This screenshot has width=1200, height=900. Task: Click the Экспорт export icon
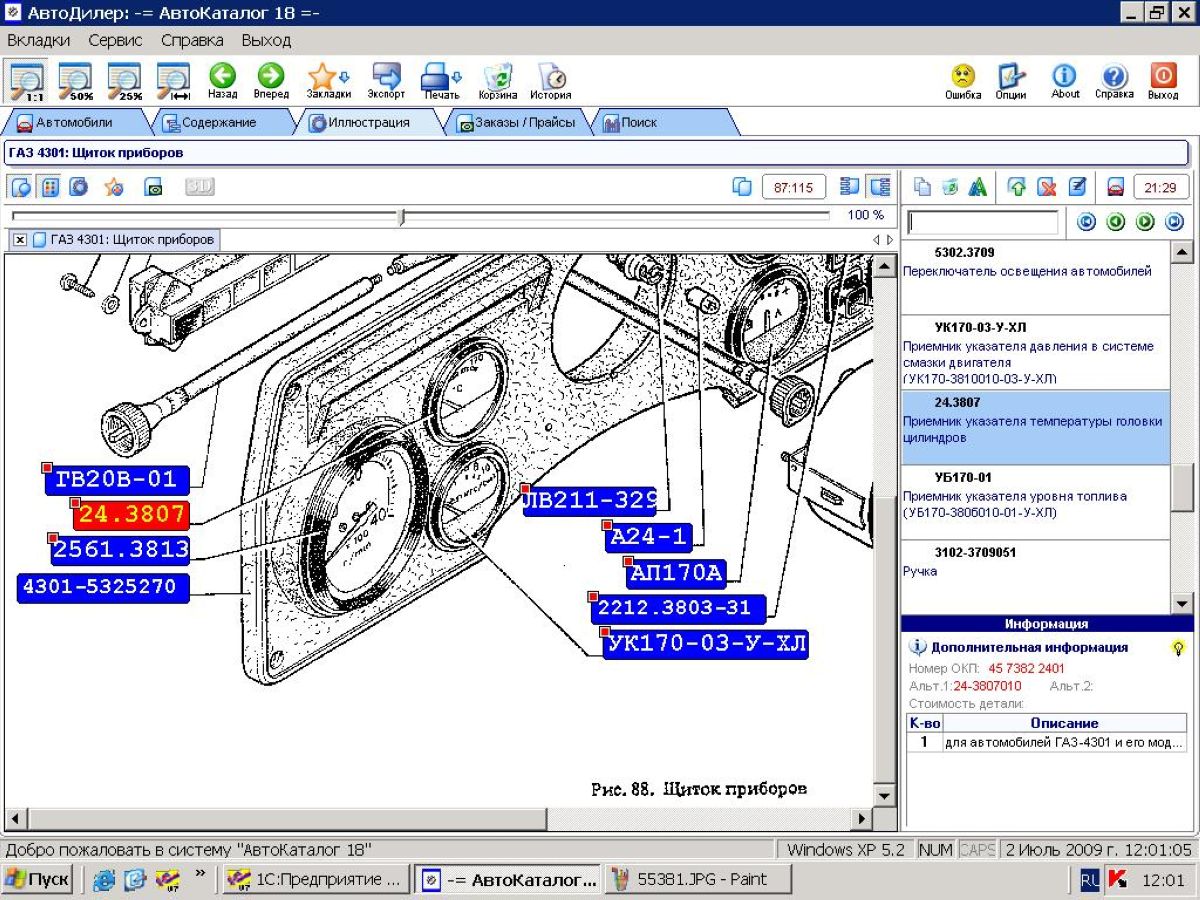(x=386, y=80)
